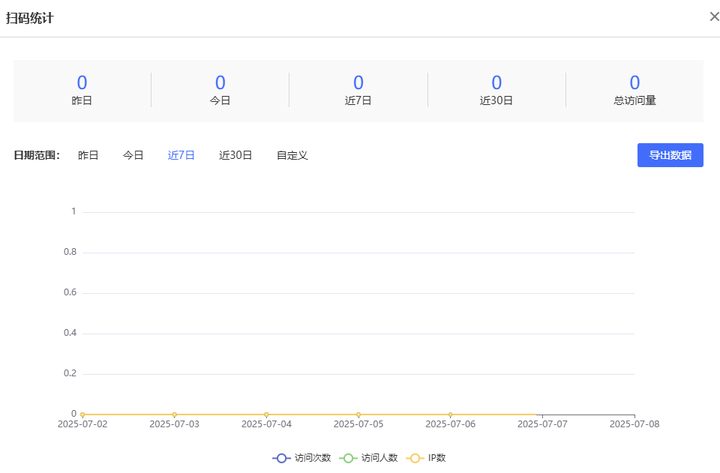Screen dimensions: 720x473
Task: Toggle 访问次数 series in chart legend
Action: point(302,458)
